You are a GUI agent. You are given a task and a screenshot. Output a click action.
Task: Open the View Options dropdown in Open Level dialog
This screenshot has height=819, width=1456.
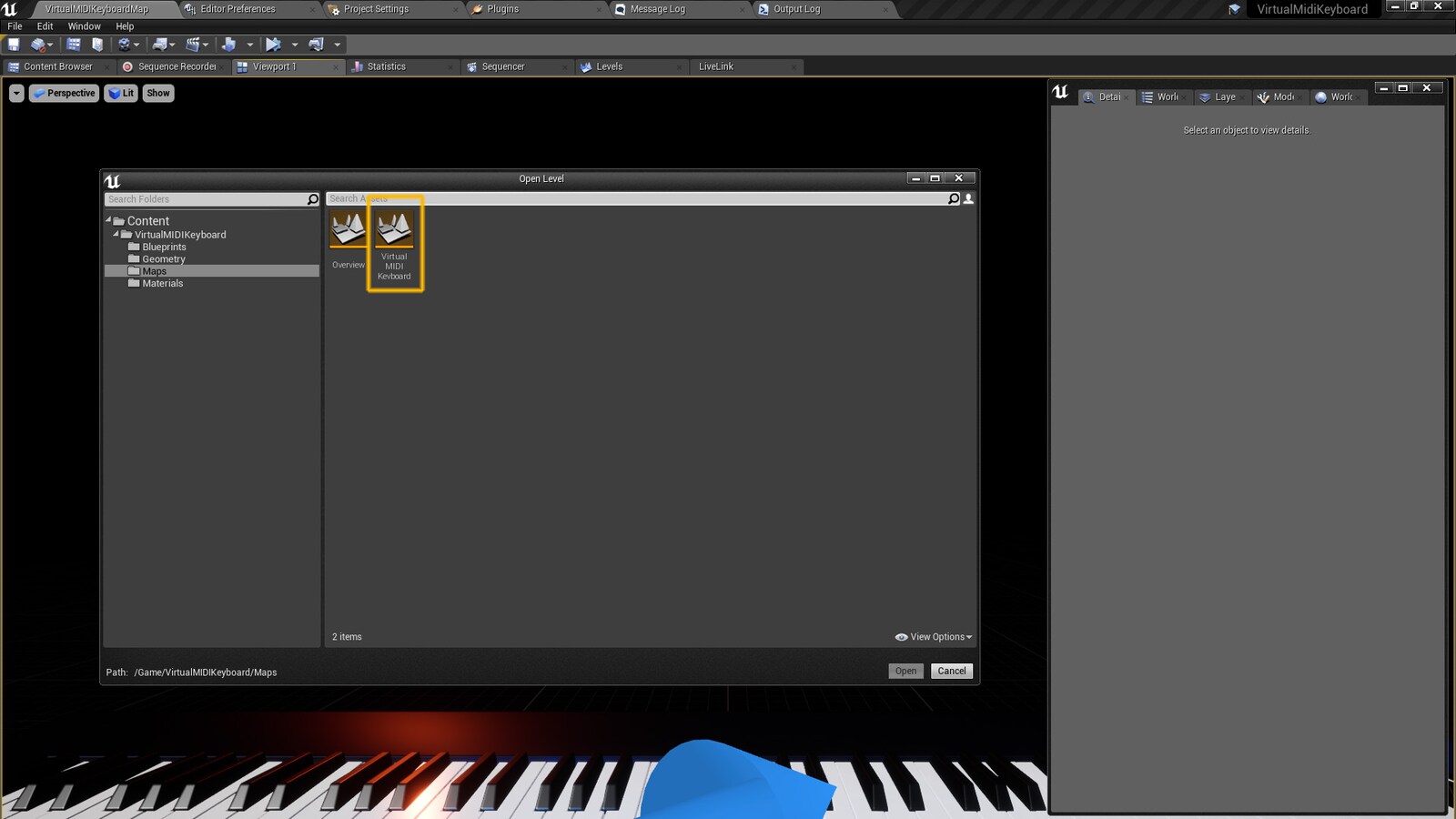pyautogui.click(x=932, y=637)
